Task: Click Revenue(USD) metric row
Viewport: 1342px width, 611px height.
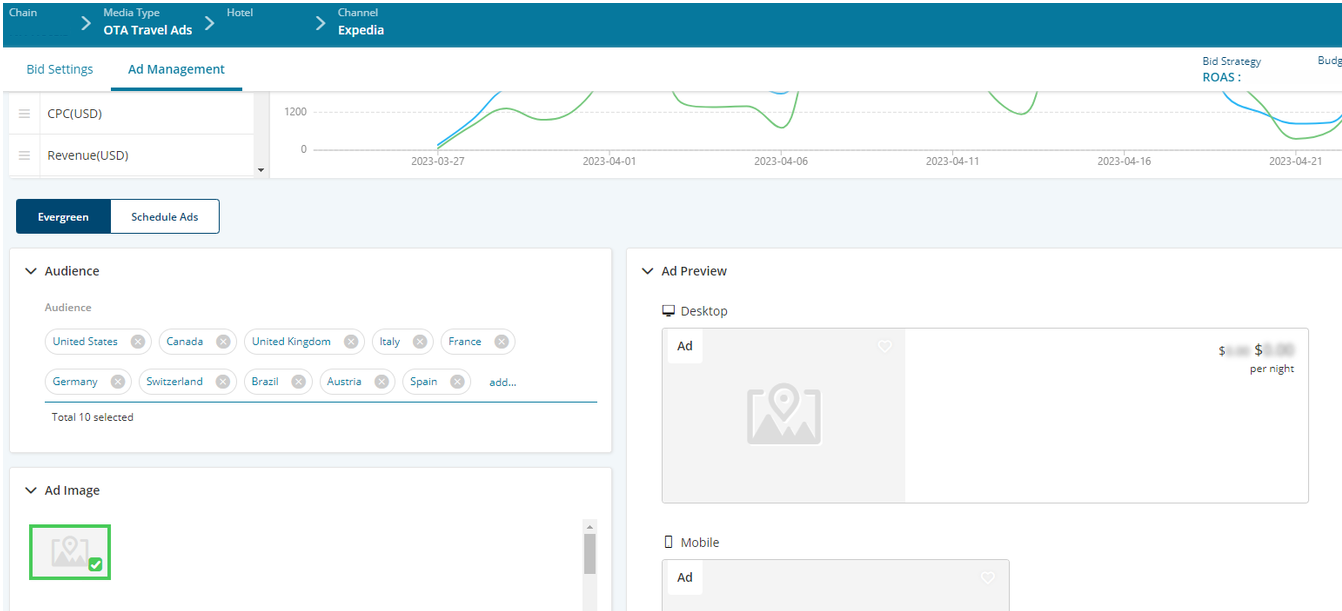Action: [130, 156]
